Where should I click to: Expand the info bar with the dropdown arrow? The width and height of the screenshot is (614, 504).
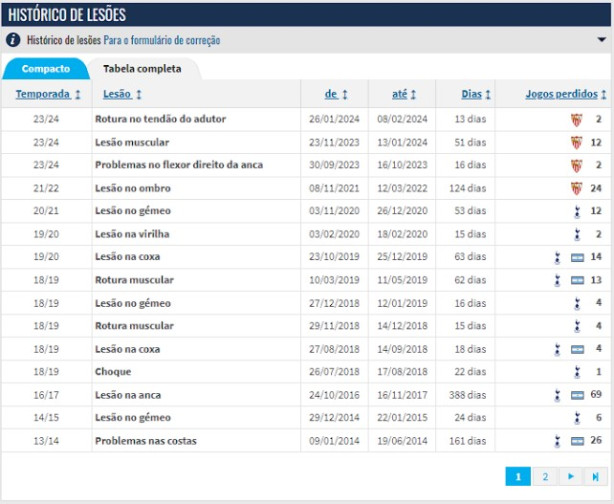tap(601, 40)
